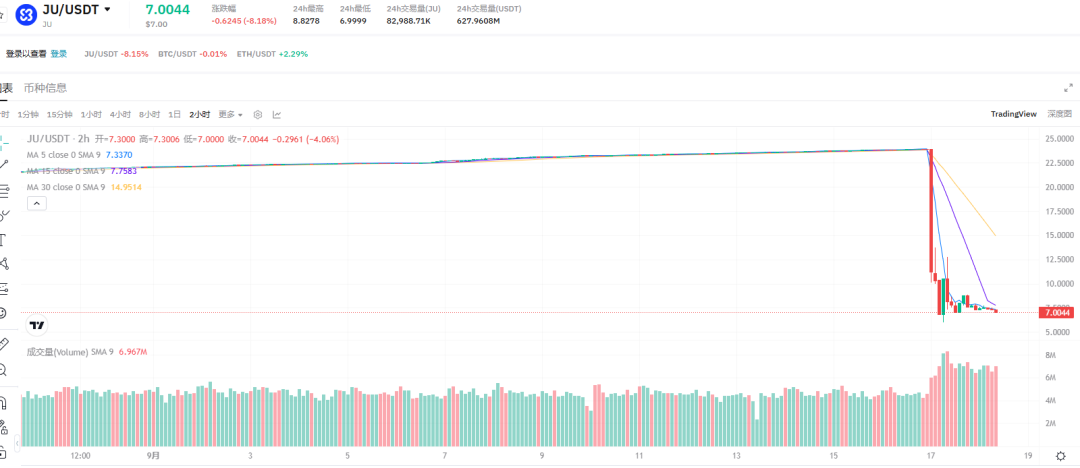1080x468 pixels.
Task: Switch the chart to TradingView mode
Action: coord(1013,114)
